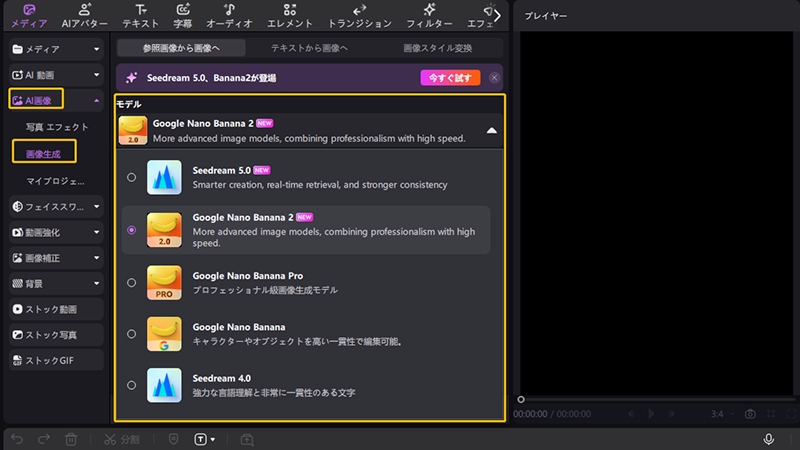Click the 分割 scissors tool
800x450 pixels.
tap(122, 439)
